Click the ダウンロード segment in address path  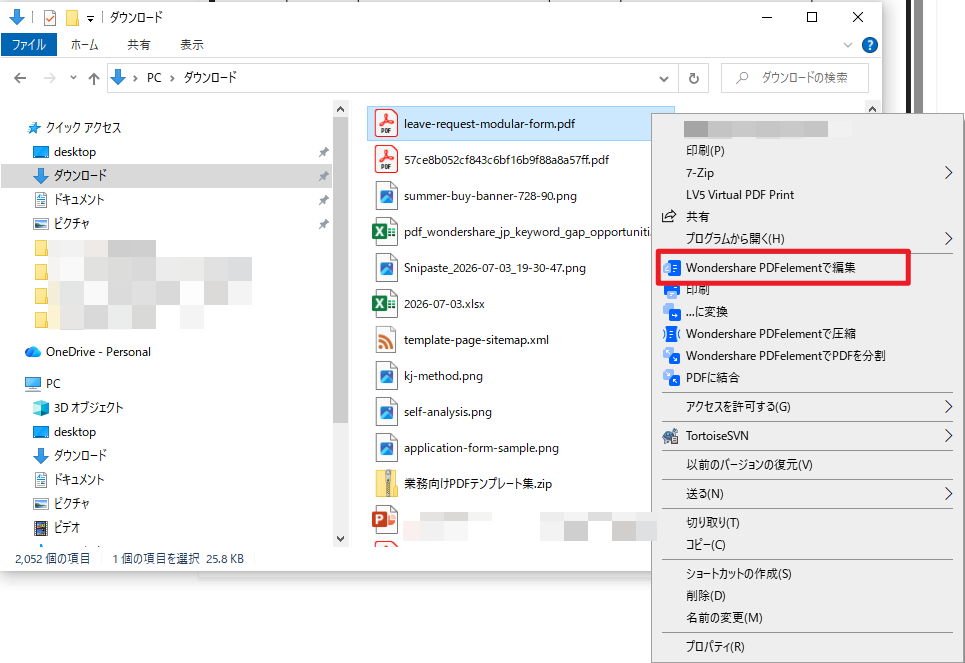[x=210, y=78]
